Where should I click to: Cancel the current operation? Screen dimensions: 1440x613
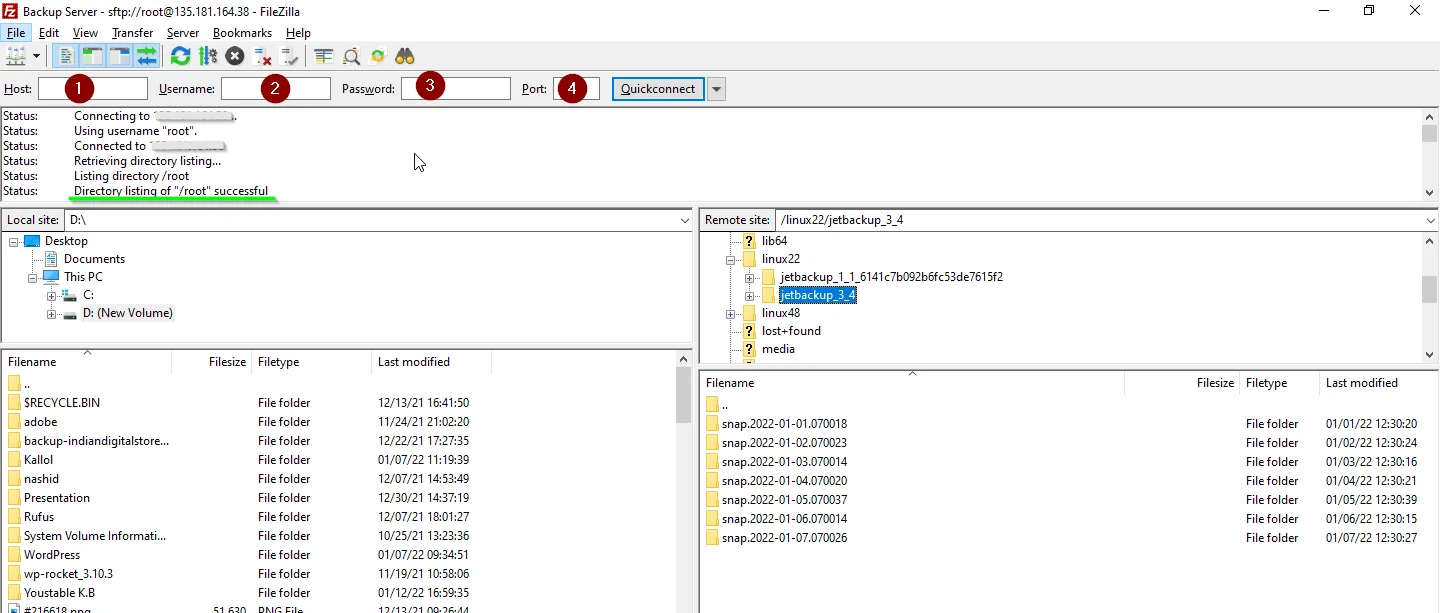[x=235, y=56]
